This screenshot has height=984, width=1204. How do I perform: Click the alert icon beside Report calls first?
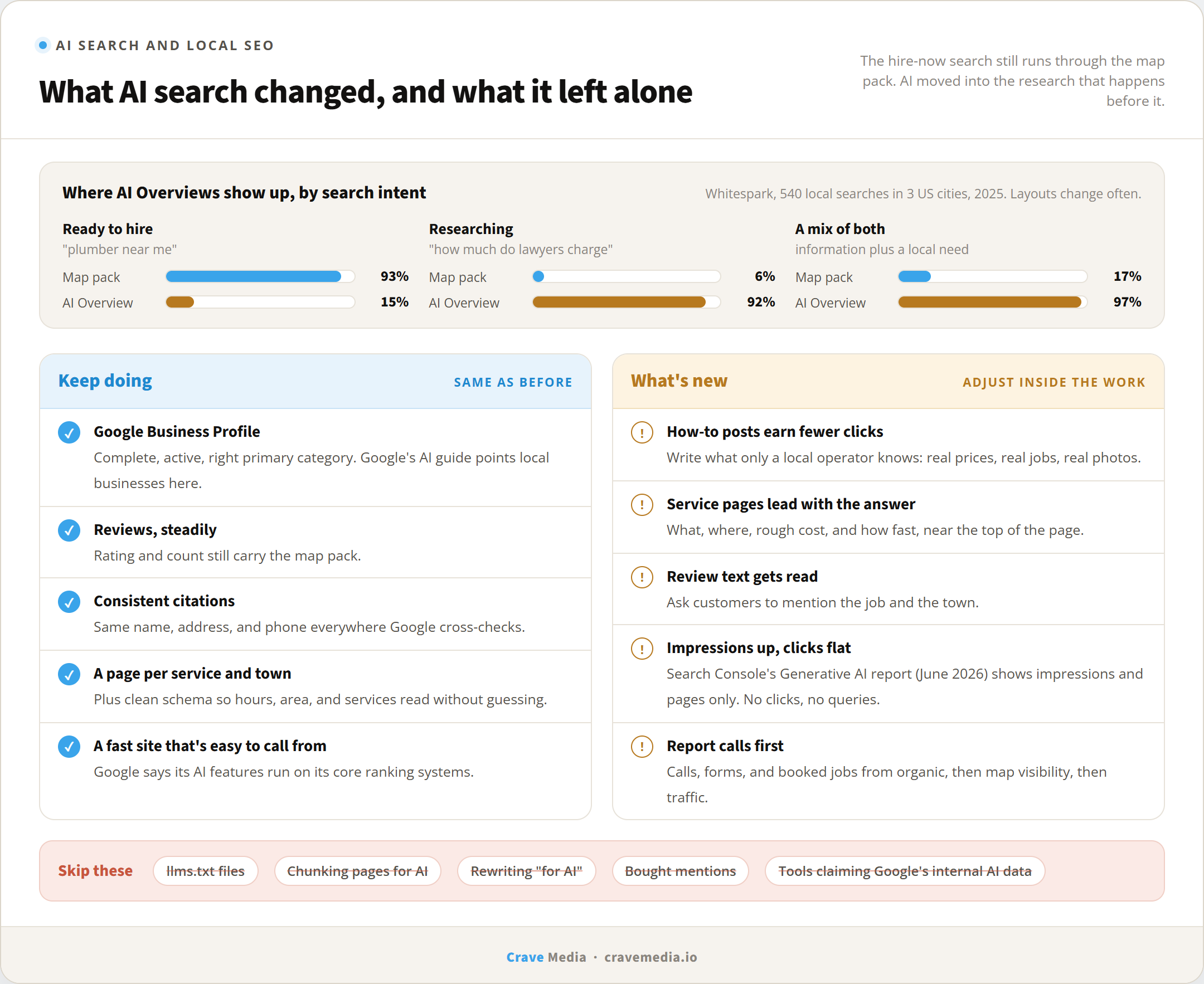tap(642, 748)
